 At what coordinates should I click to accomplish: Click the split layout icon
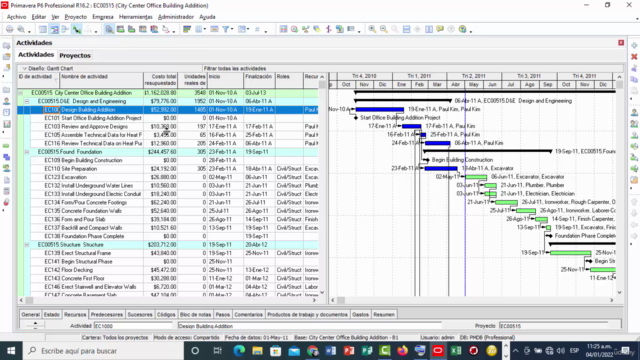pos(429,29)
